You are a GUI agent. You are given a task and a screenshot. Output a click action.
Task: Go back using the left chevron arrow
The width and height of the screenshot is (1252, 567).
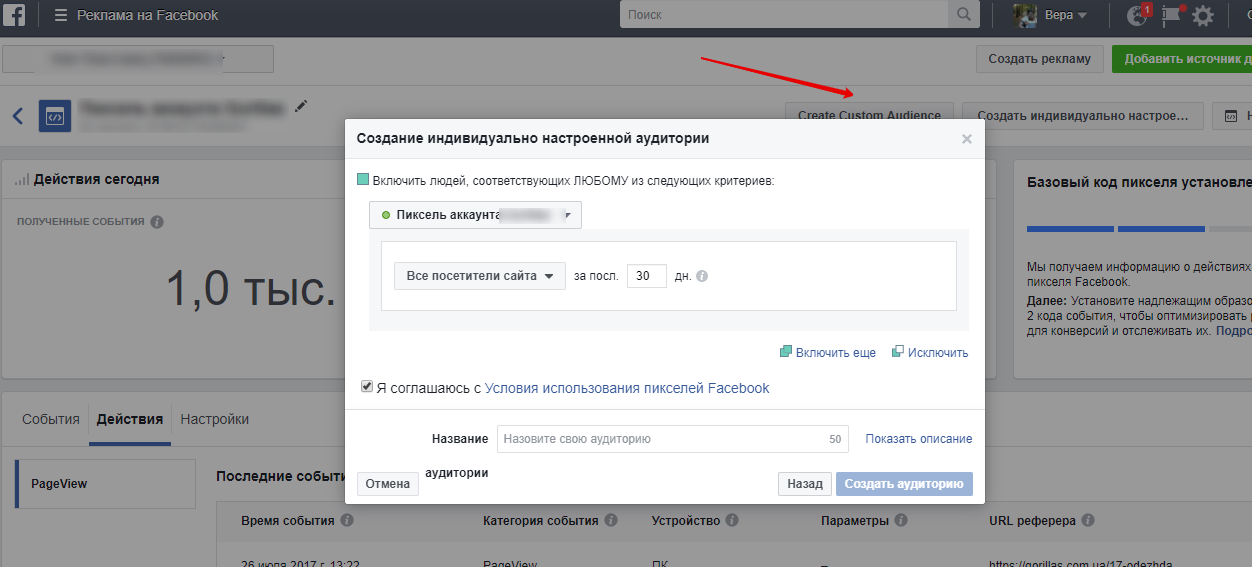pyautogui.click(x=18, y=116)
